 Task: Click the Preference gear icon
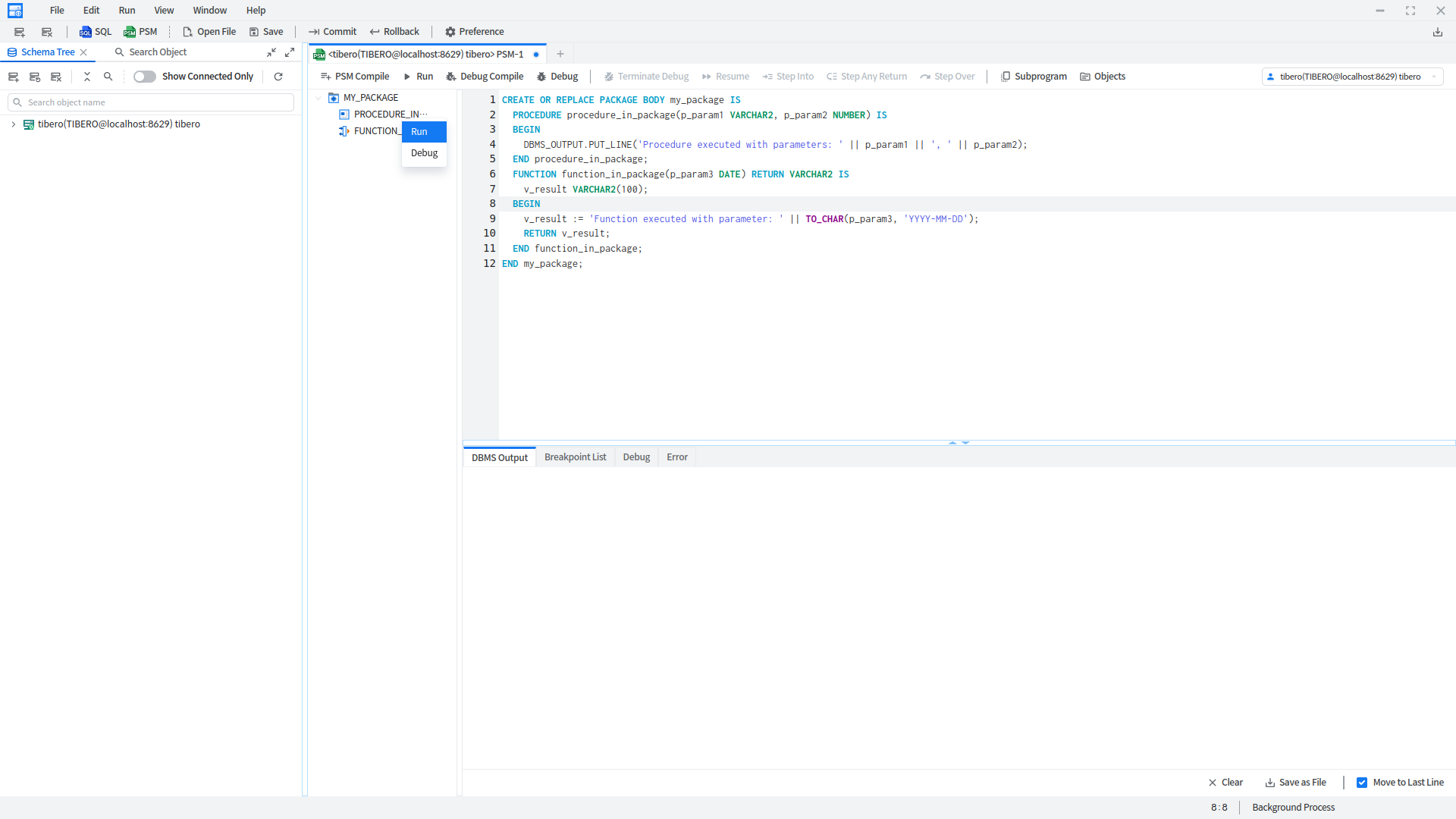point(450,32)
